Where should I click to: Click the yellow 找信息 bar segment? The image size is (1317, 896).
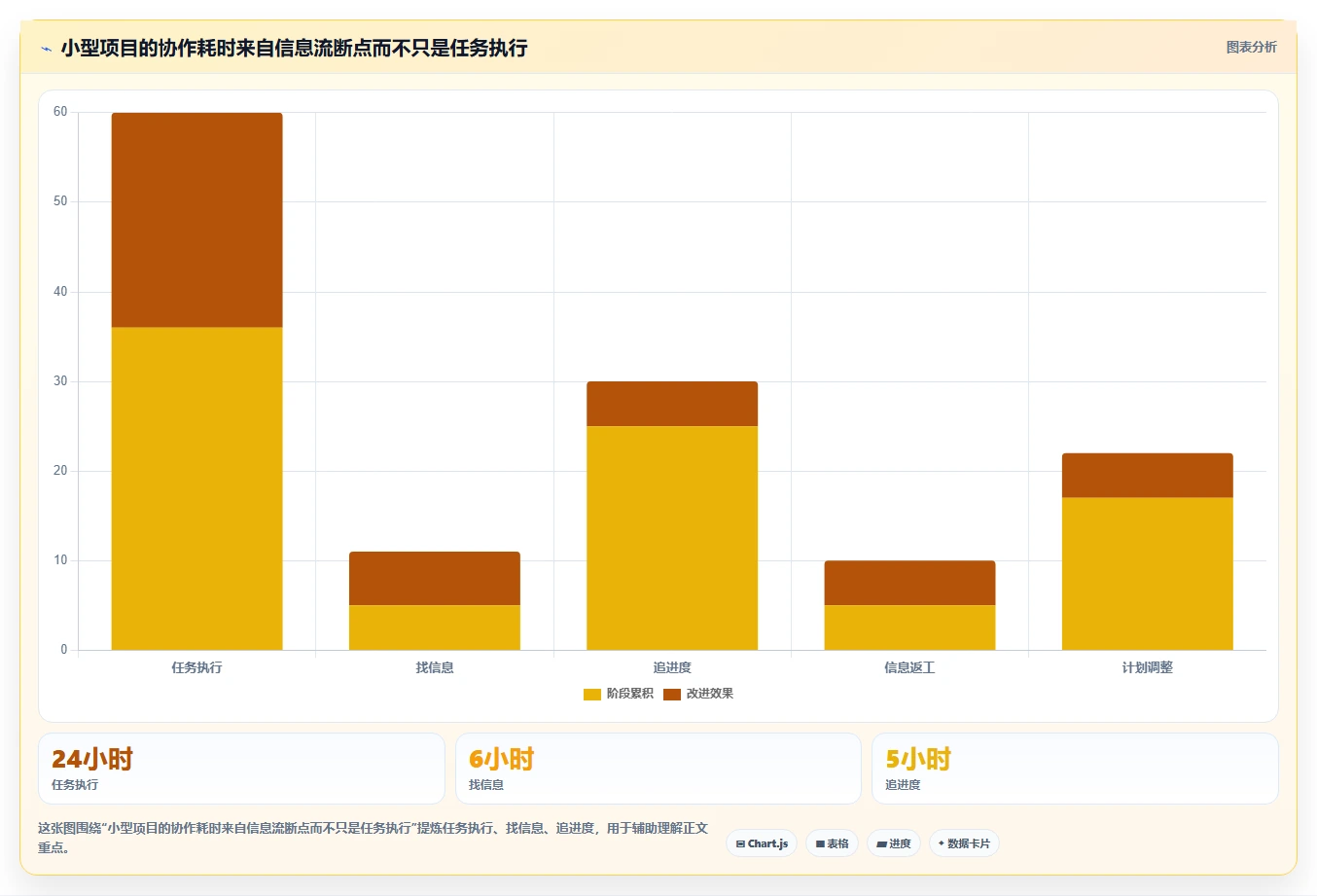[x=435, y=627]
